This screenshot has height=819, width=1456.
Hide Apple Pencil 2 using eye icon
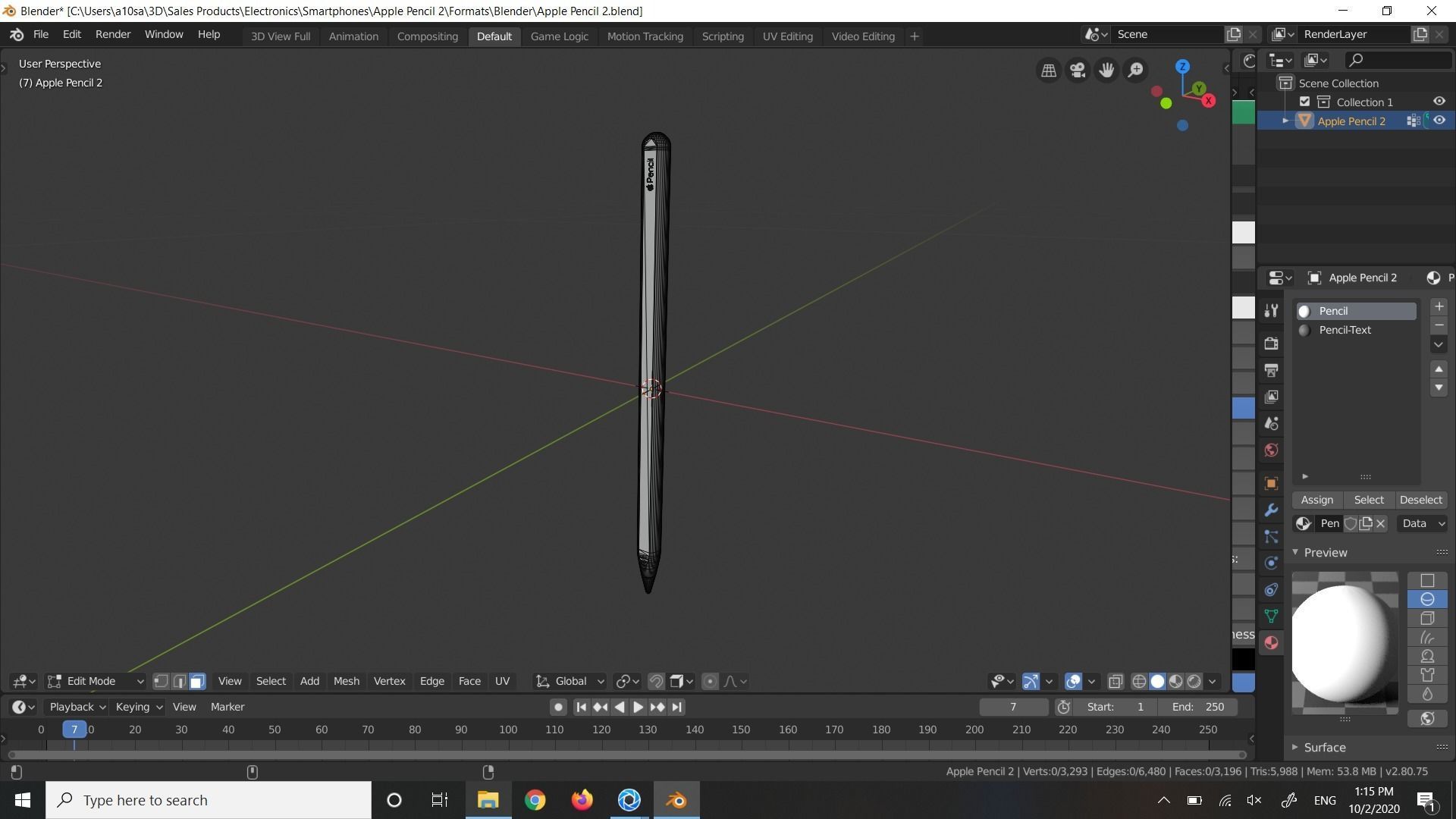pyautogui.click(x=1439, y=121)
